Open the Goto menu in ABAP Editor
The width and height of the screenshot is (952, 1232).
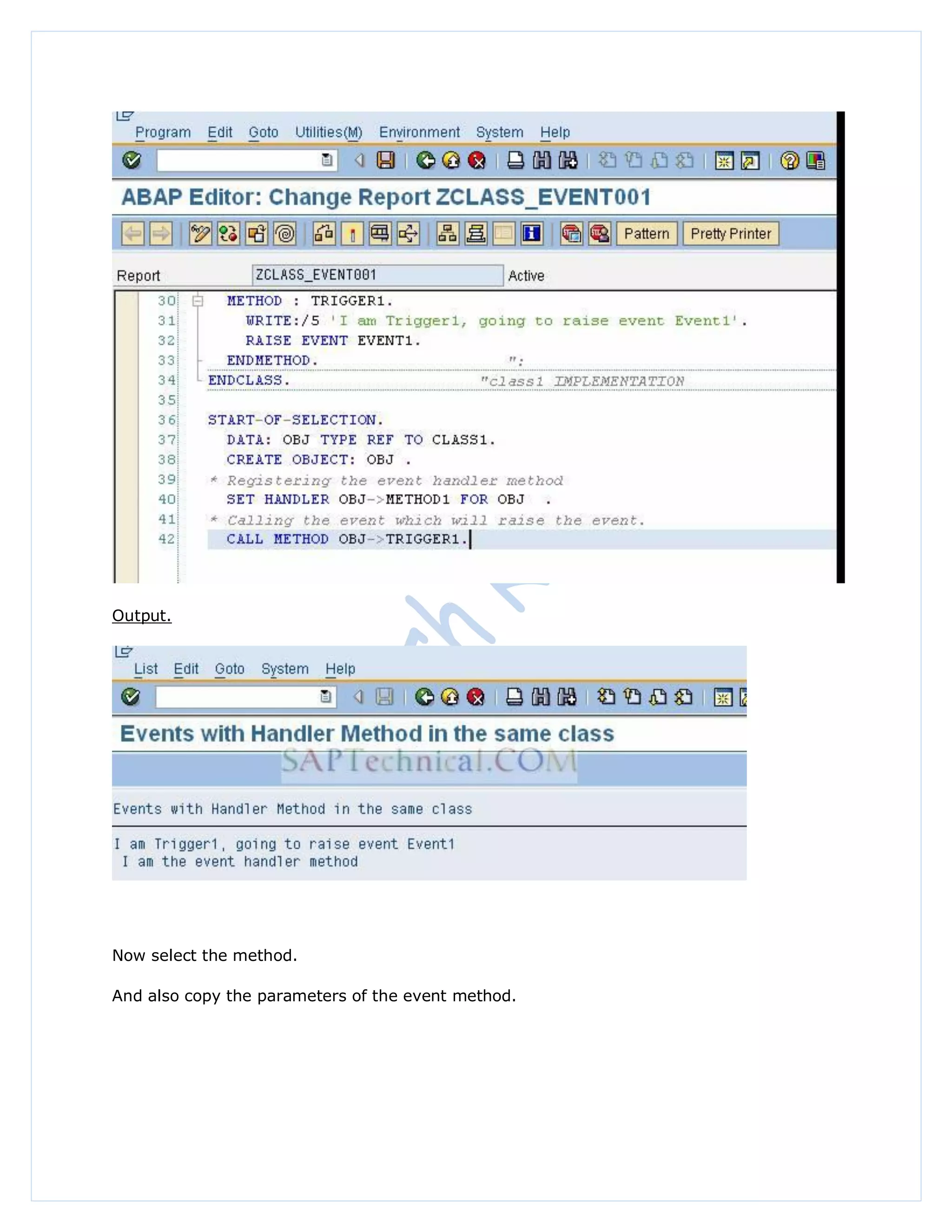264,132
